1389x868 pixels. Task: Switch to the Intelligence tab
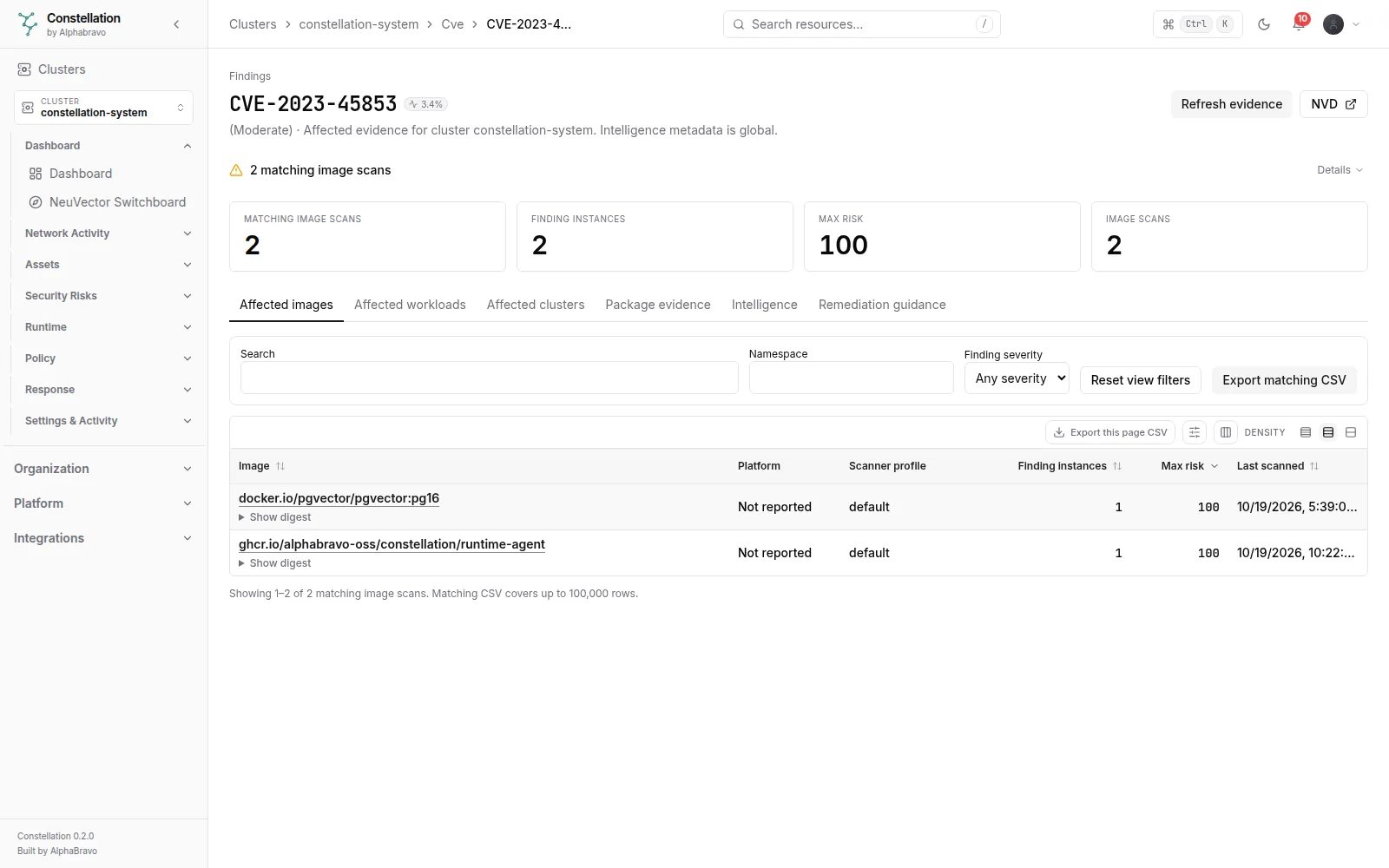coord(765,305)
